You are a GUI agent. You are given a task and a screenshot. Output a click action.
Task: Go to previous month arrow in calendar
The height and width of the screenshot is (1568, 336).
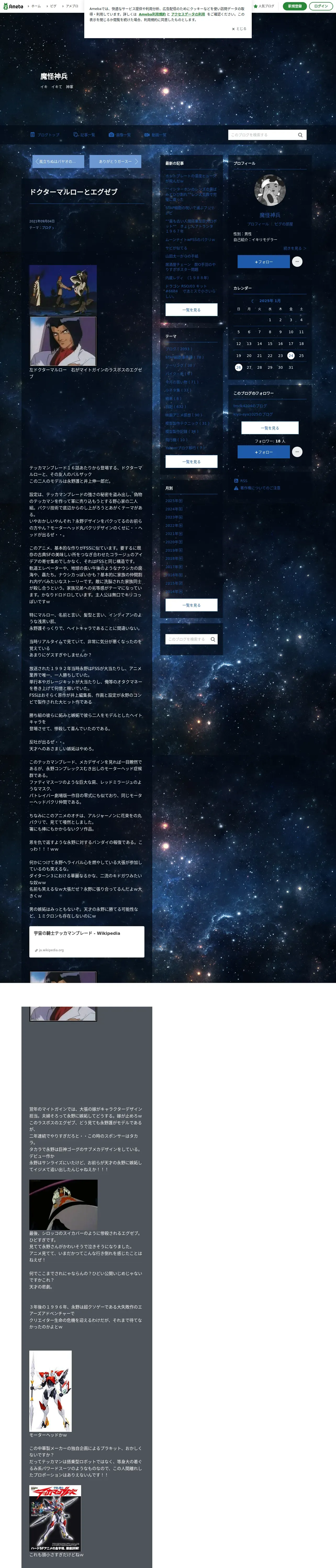253,301
